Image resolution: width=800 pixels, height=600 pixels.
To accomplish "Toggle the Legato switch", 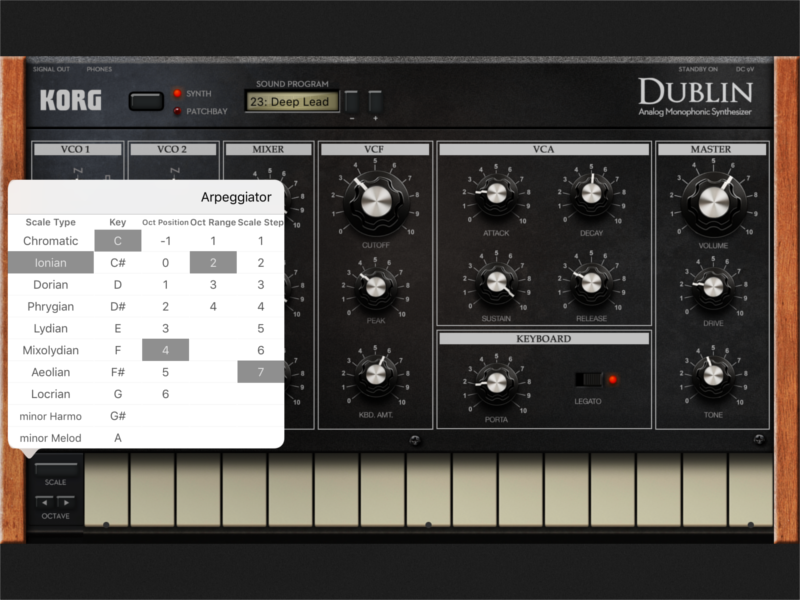I will point(589,380).
